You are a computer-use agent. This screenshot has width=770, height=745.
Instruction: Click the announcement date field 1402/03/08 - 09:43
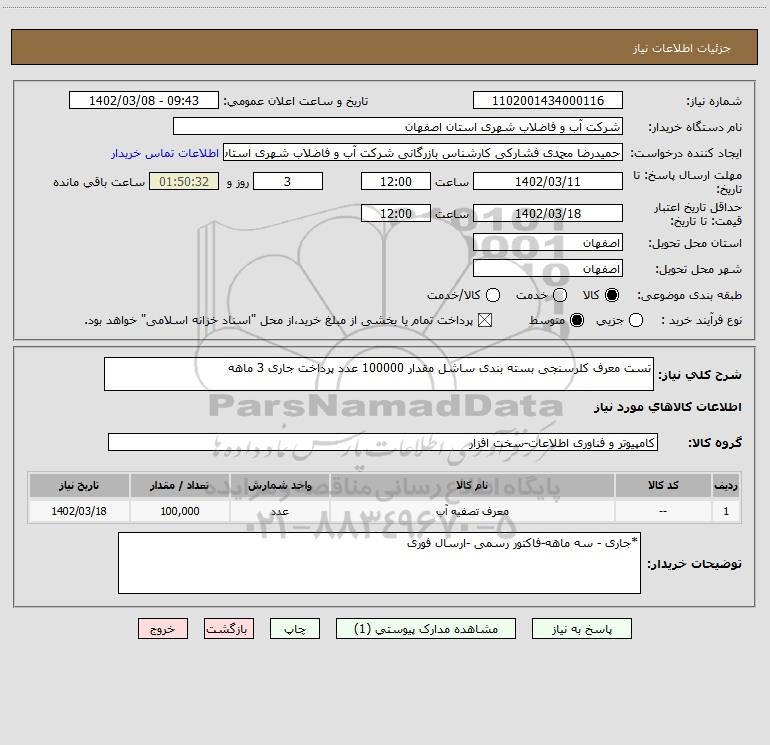tap(144, 100)
